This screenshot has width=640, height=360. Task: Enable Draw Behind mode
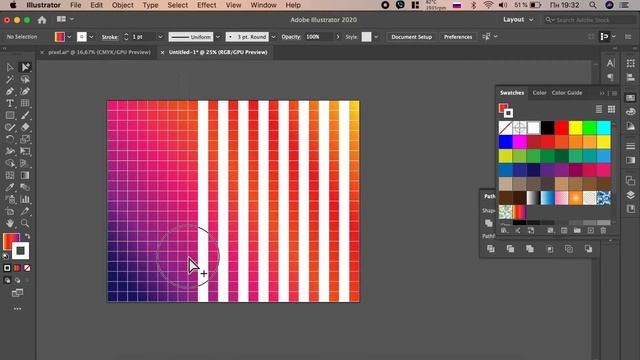coord(17,280)
